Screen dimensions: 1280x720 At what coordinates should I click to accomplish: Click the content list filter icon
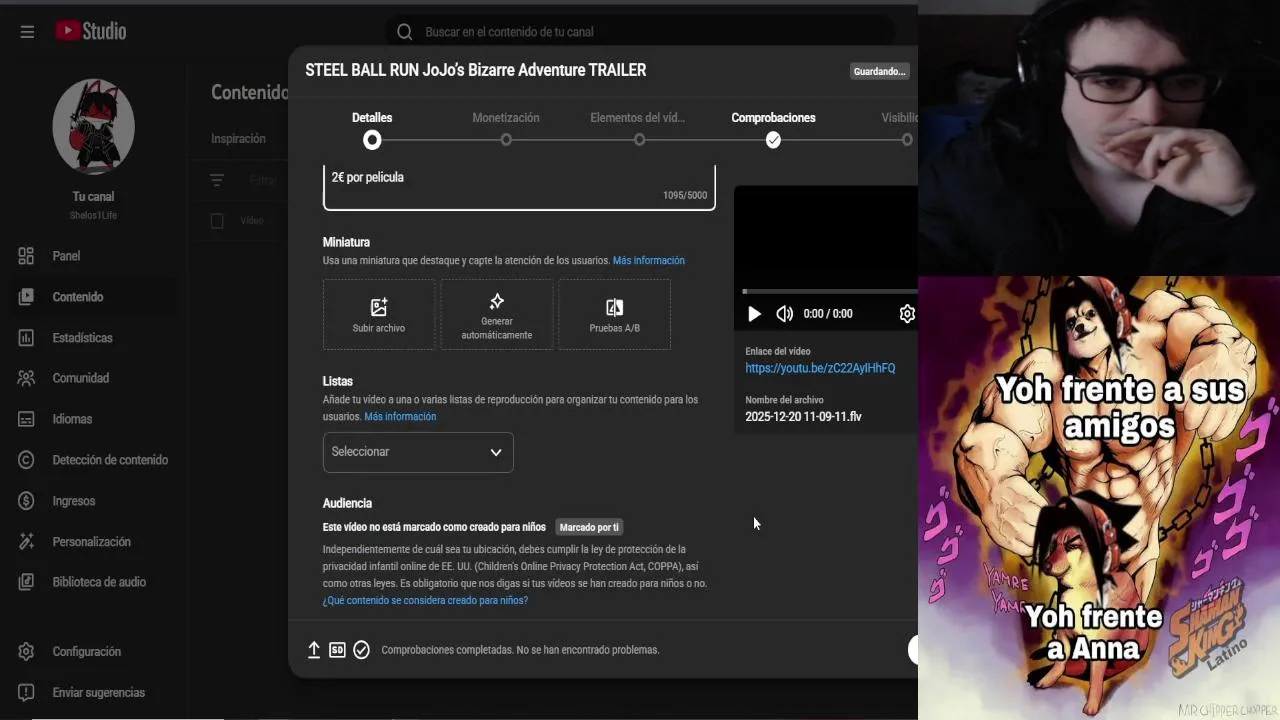coord(217,180)
